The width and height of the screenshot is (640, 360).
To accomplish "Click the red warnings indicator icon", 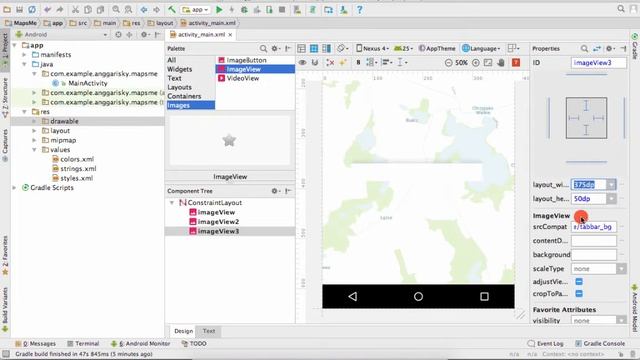I will [x=516, y=62].
